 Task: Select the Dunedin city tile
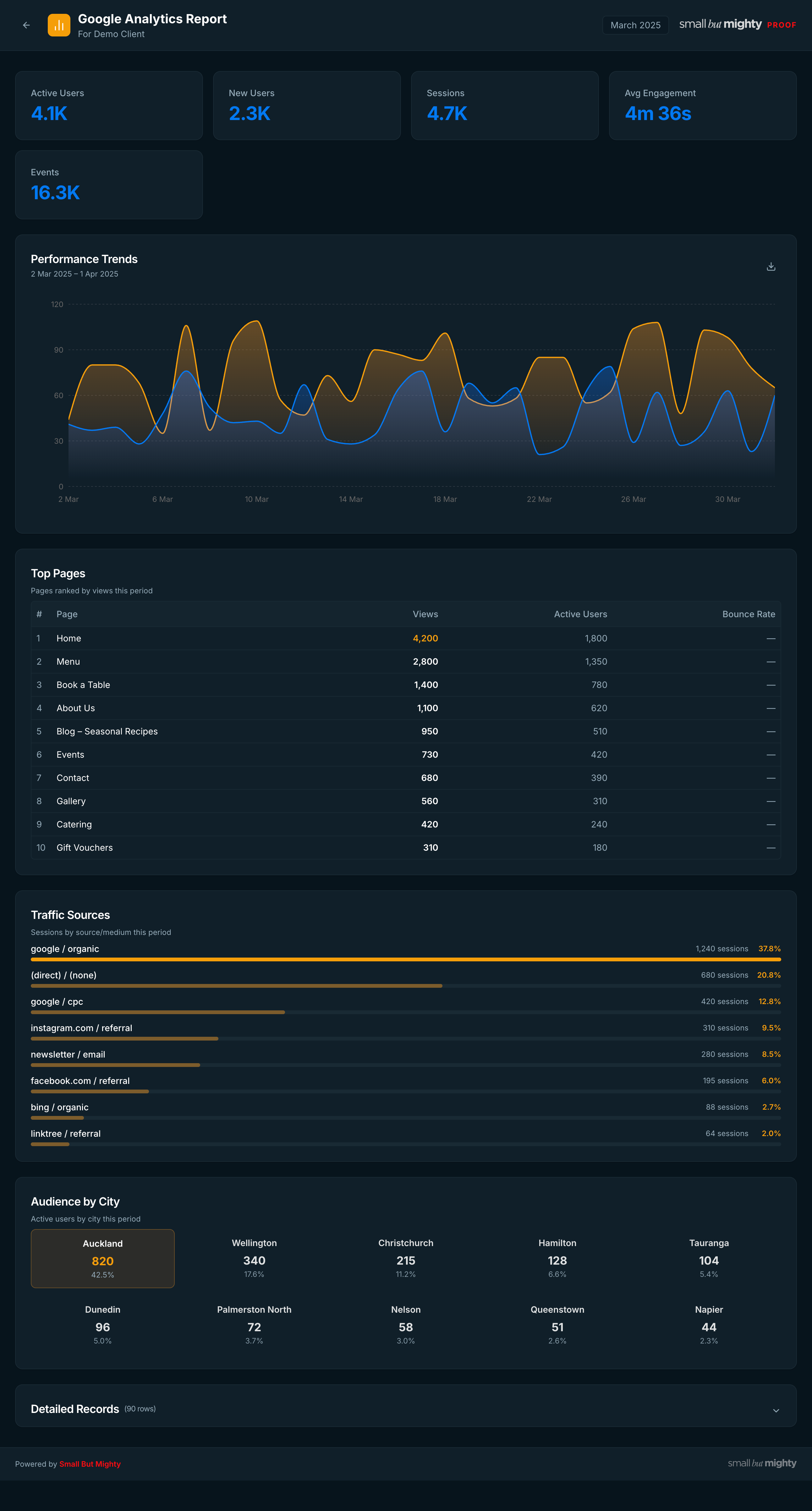[103, 1325]
